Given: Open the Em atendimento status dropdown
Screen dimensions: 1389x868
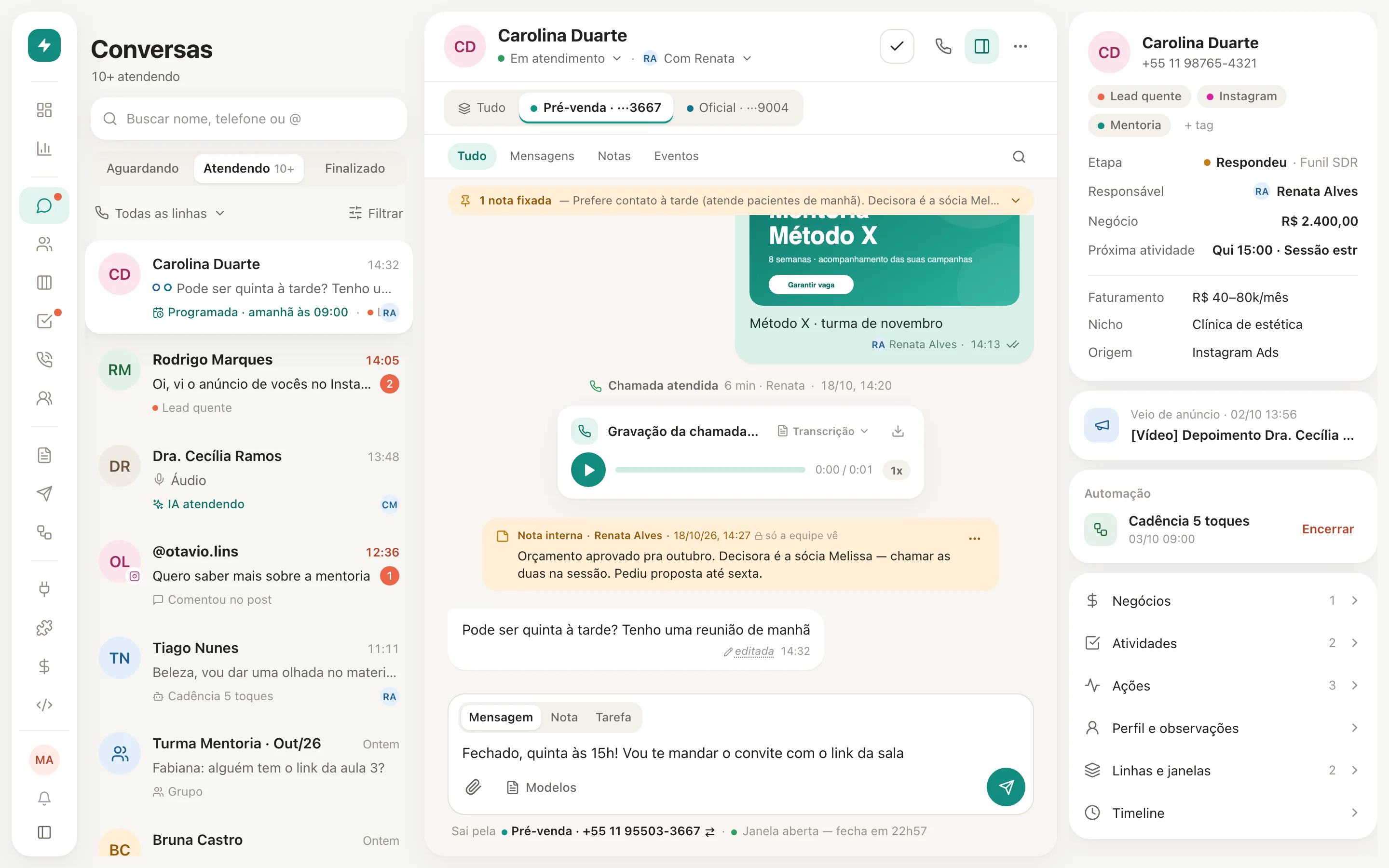Looking at the screenshot, I should [x=559, y=58].
